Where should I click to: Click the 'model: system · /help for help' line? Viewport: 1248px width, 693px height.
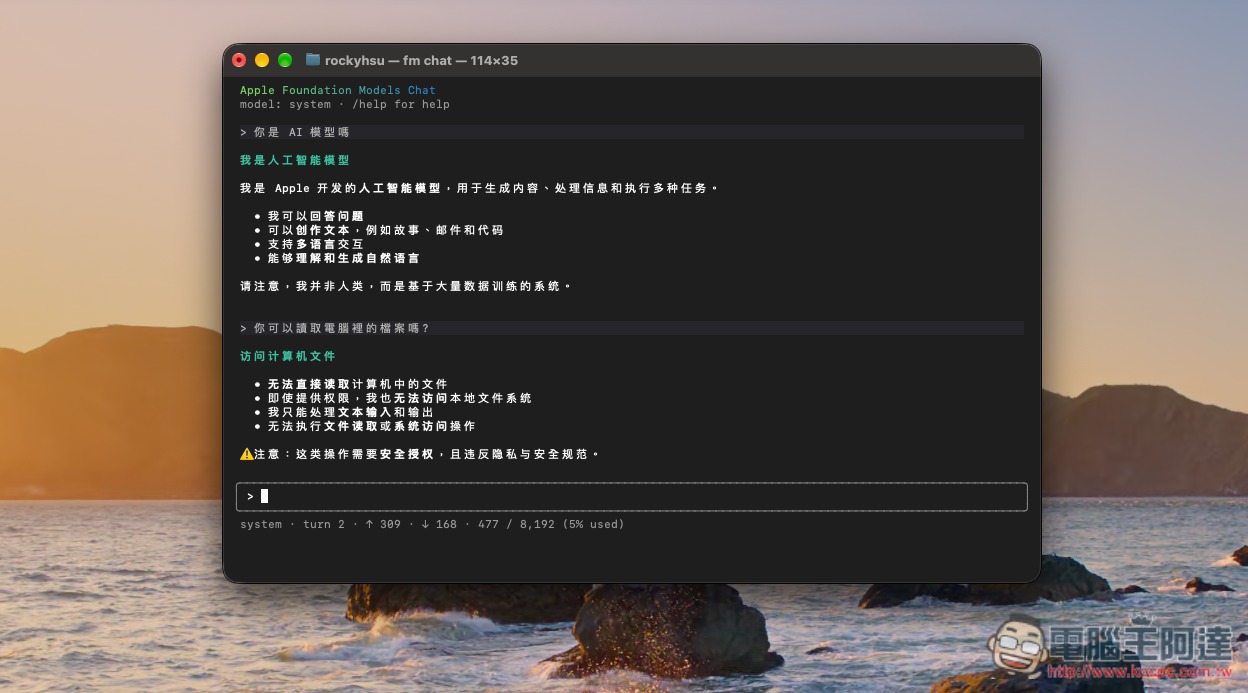(345, 104)
